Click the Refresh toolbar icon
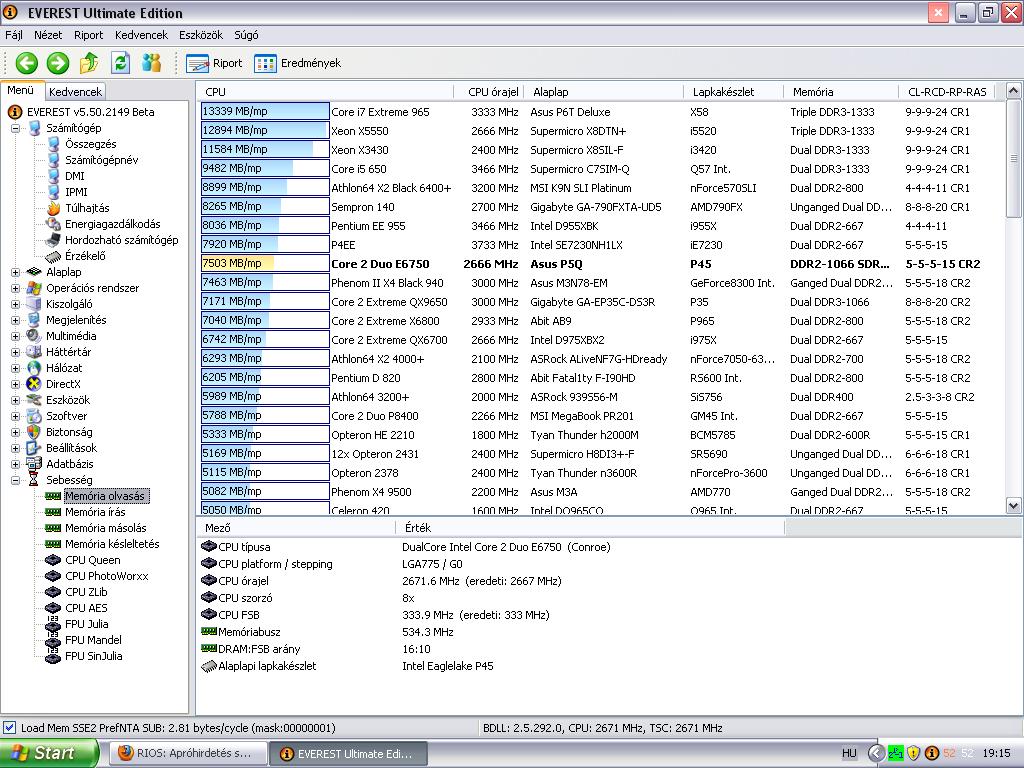The image size is (1024, 768). click(x=120, y=63)
